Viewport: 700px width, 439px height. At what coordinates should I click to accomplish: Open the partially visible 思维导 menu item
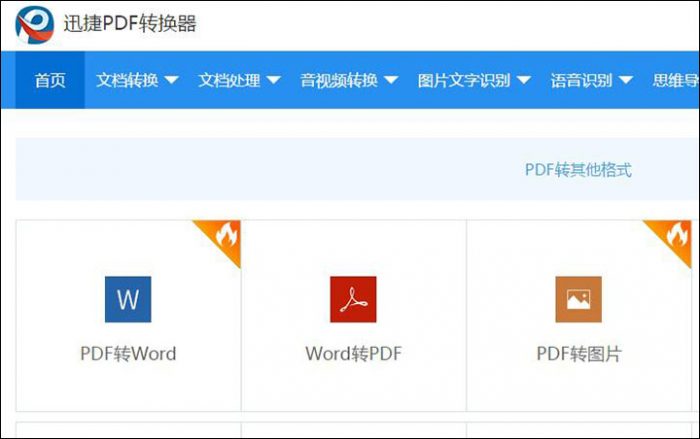pos(675,80)
